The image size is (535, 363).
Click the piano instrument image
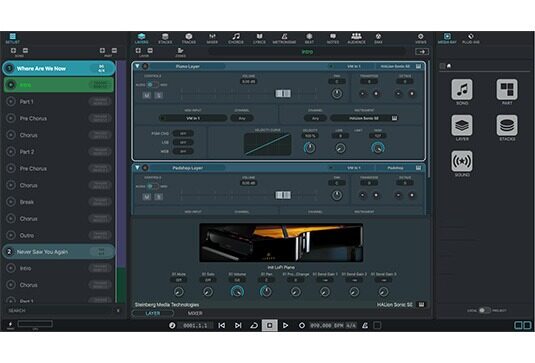click(281, 243)
